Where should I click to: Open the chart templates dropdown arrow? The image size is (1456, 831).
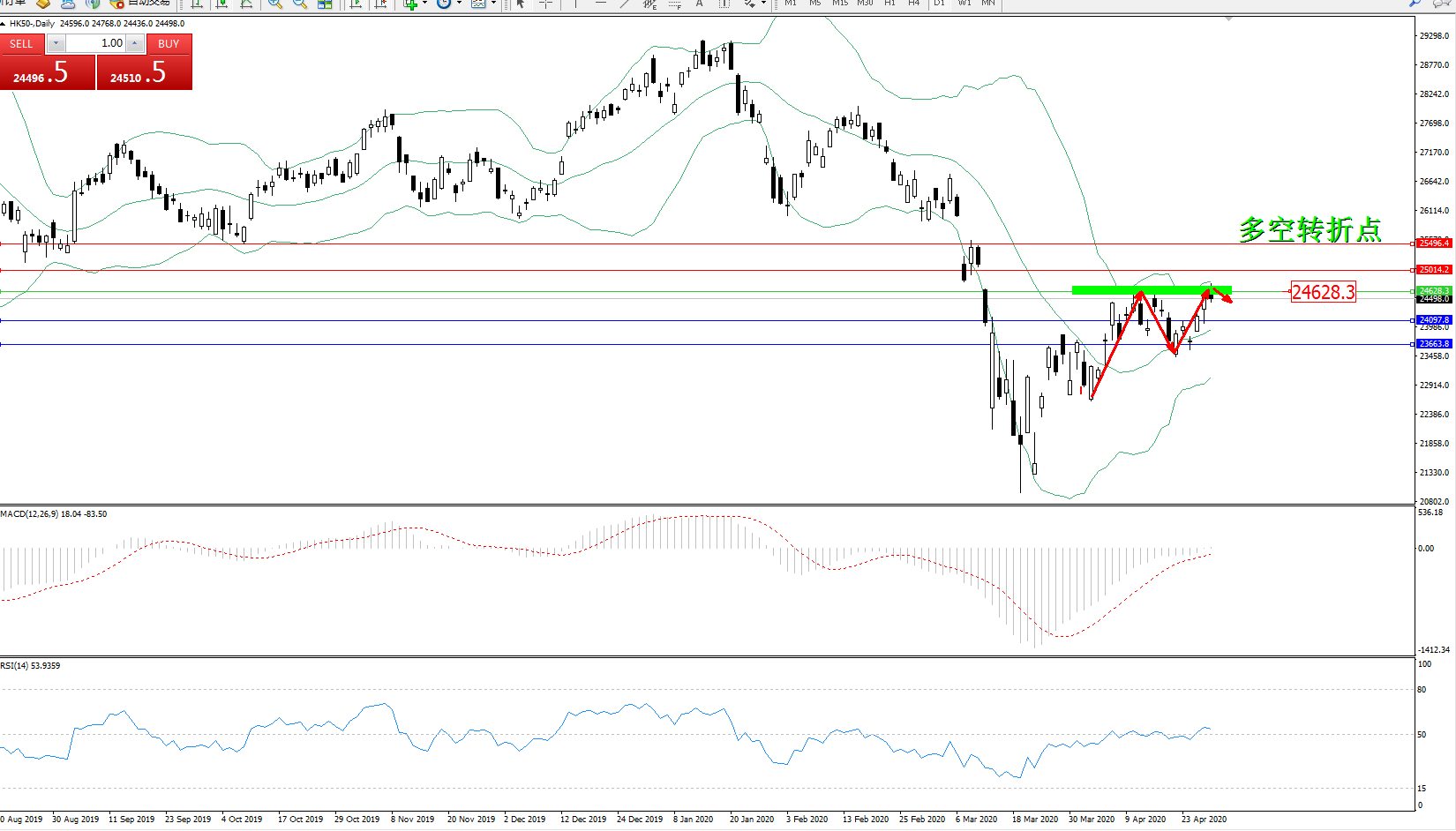pos(493,4)
